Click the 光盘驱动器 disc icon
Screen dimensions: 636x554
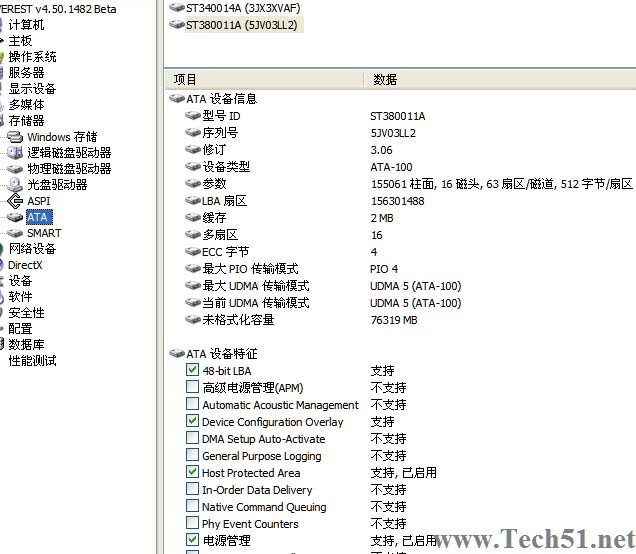[x=15, y=185]
